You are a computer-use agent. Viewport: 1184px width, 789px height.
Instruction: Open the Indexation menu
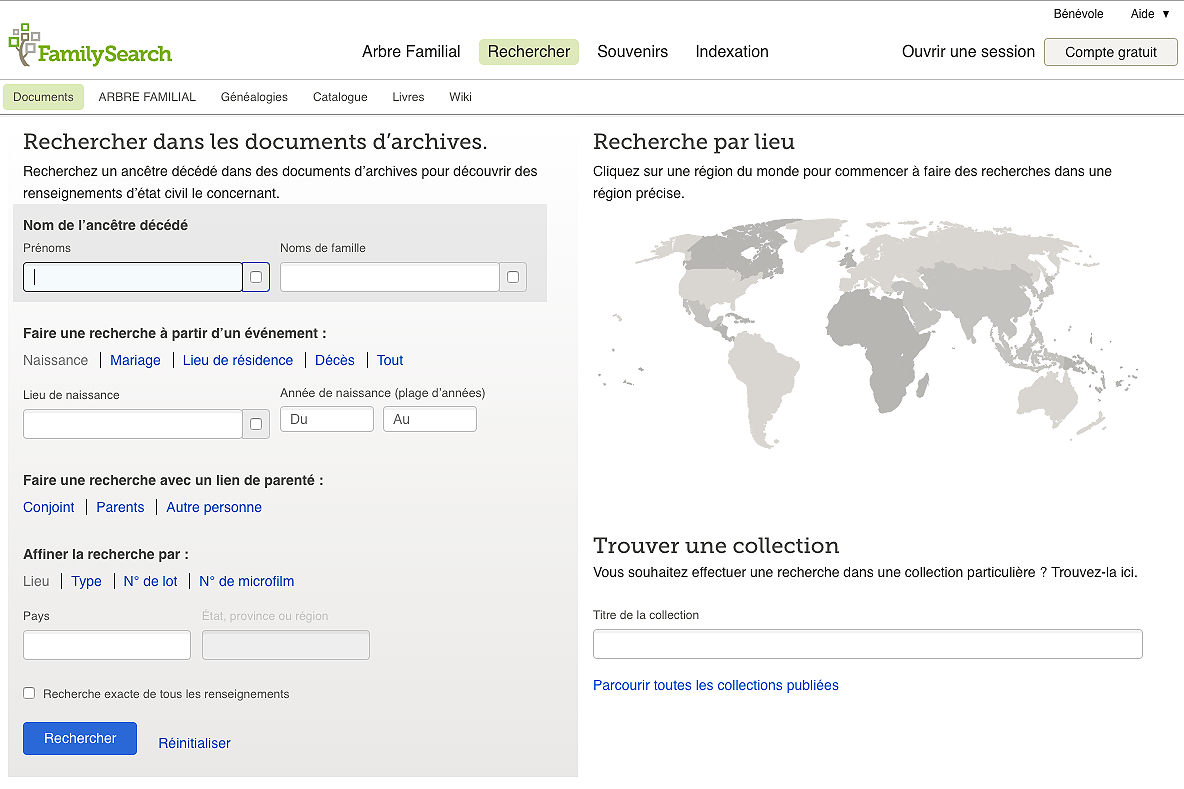pos(732,51)
